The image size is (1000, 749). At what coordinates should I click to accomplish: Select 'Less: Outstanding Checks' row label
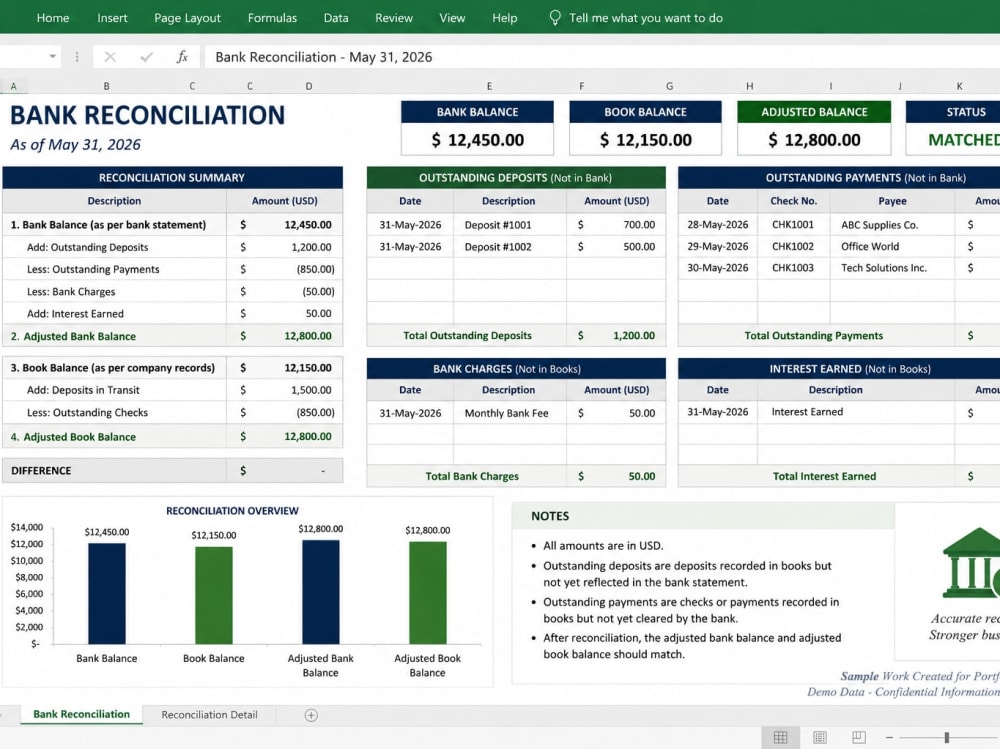pos(87,413)
